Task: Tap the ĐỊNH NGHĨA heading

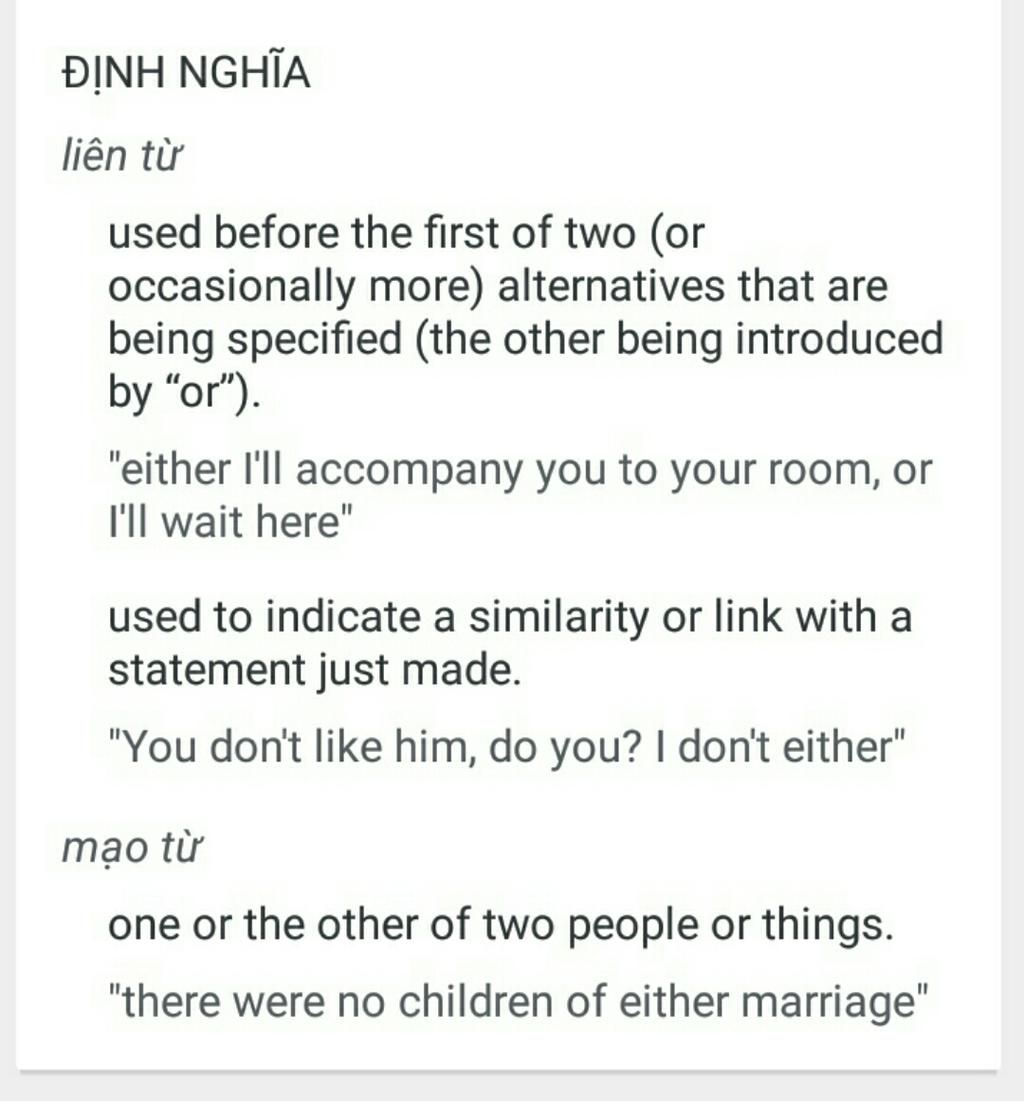Action: pyautogui.click(x=185, y=72)
